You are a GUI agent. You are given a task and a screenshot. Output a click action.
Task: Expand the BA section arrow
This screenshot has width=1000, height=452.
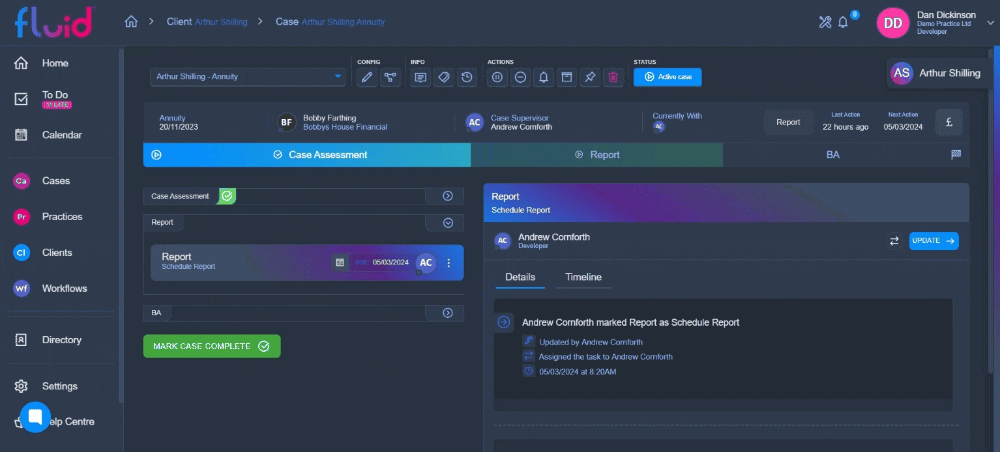[448, 313]
